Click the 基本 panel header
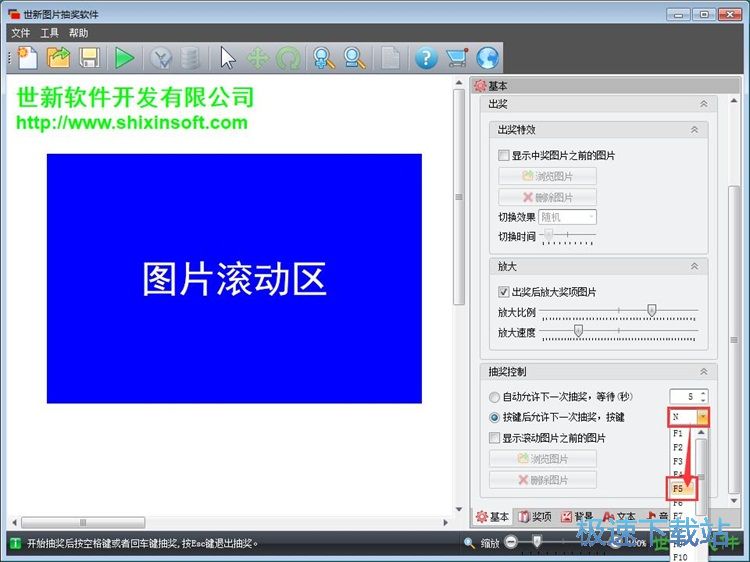The width and height of the screenshot is (750, 562). (606, 86)
